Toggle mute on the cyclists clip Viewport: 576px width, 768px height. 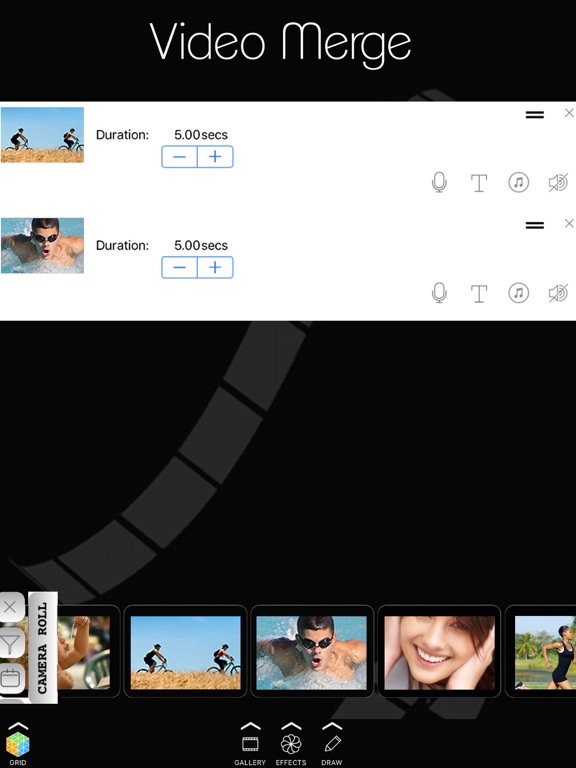558,183
